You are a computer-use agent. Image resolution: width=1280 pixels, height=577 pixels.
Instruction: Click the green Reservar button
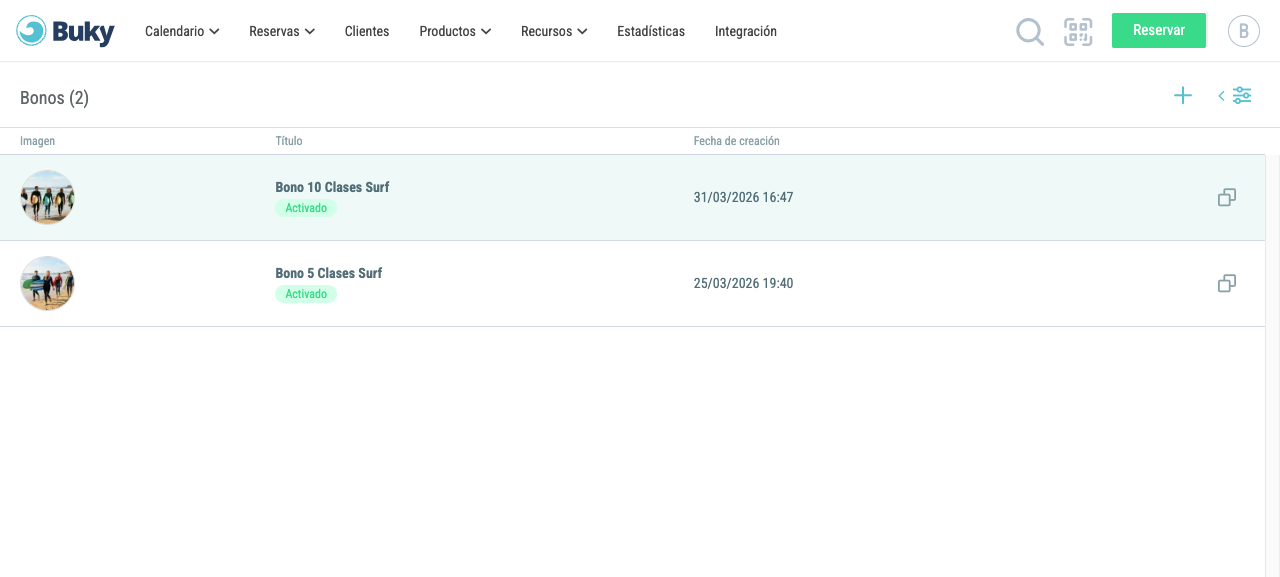[1159, 30]
